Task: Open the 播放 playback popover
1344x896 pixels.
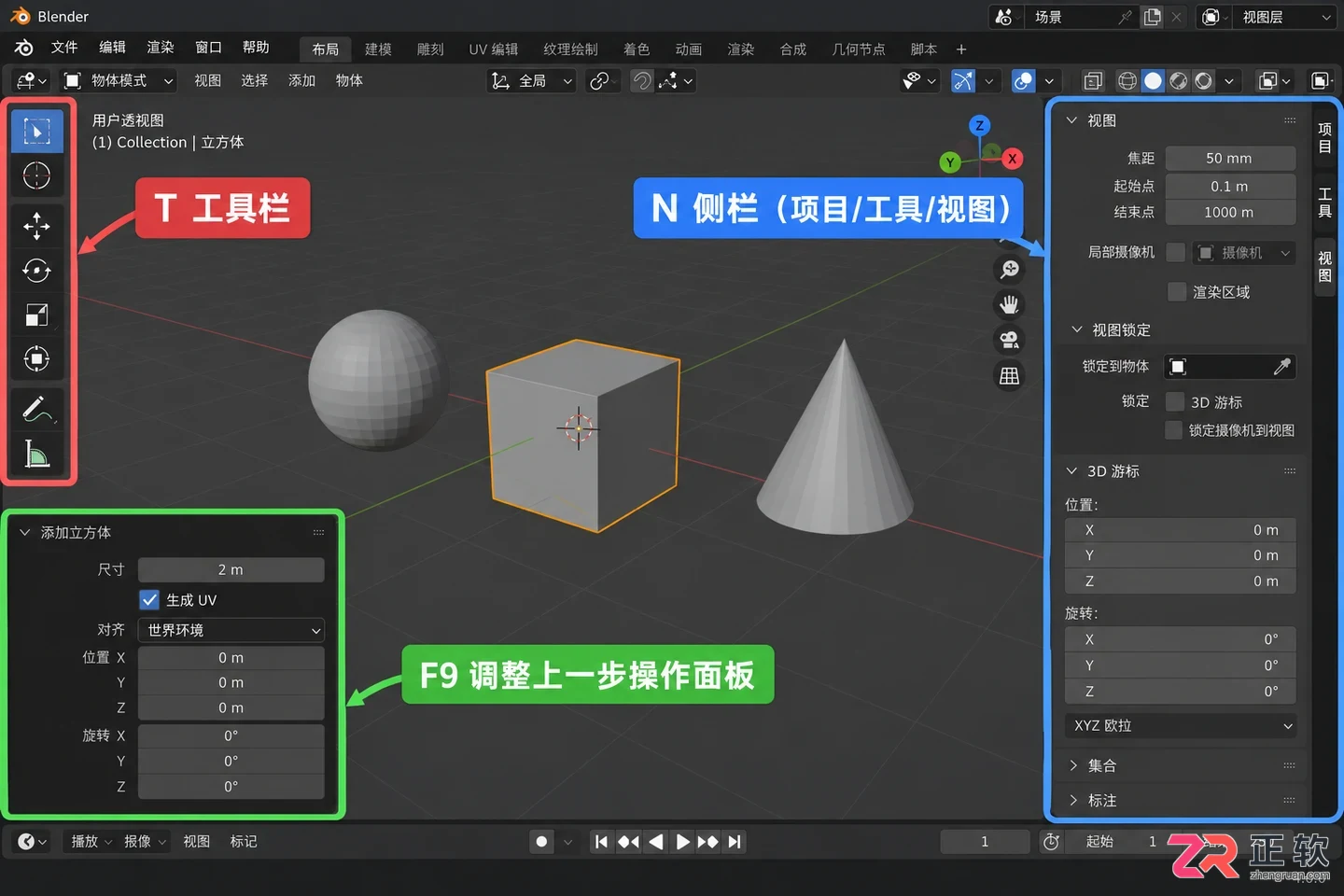Action: (91, 842)
